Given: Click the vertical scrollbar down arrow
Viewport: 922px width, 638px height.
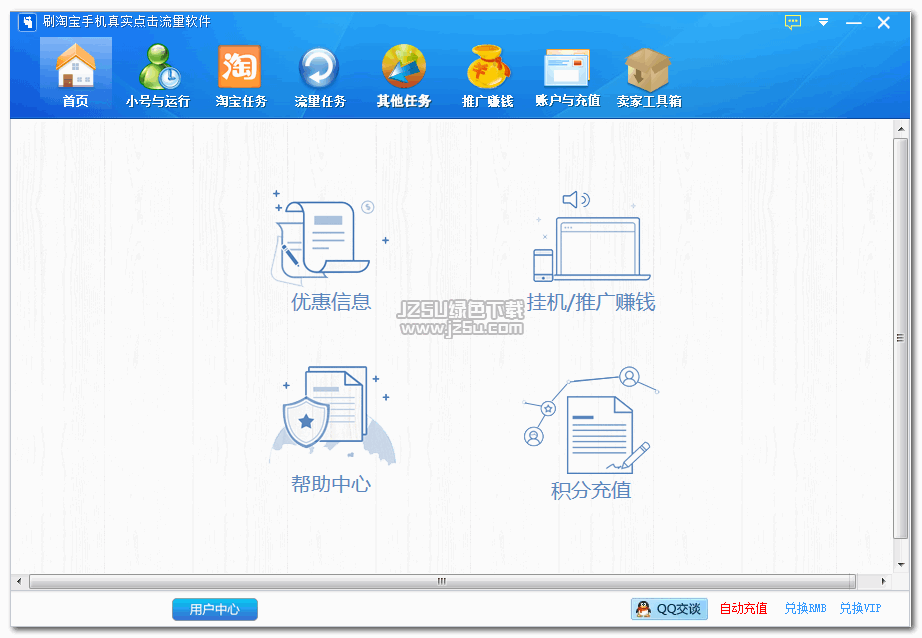Looking at the screenshot, I should click(x=900, y=565).
